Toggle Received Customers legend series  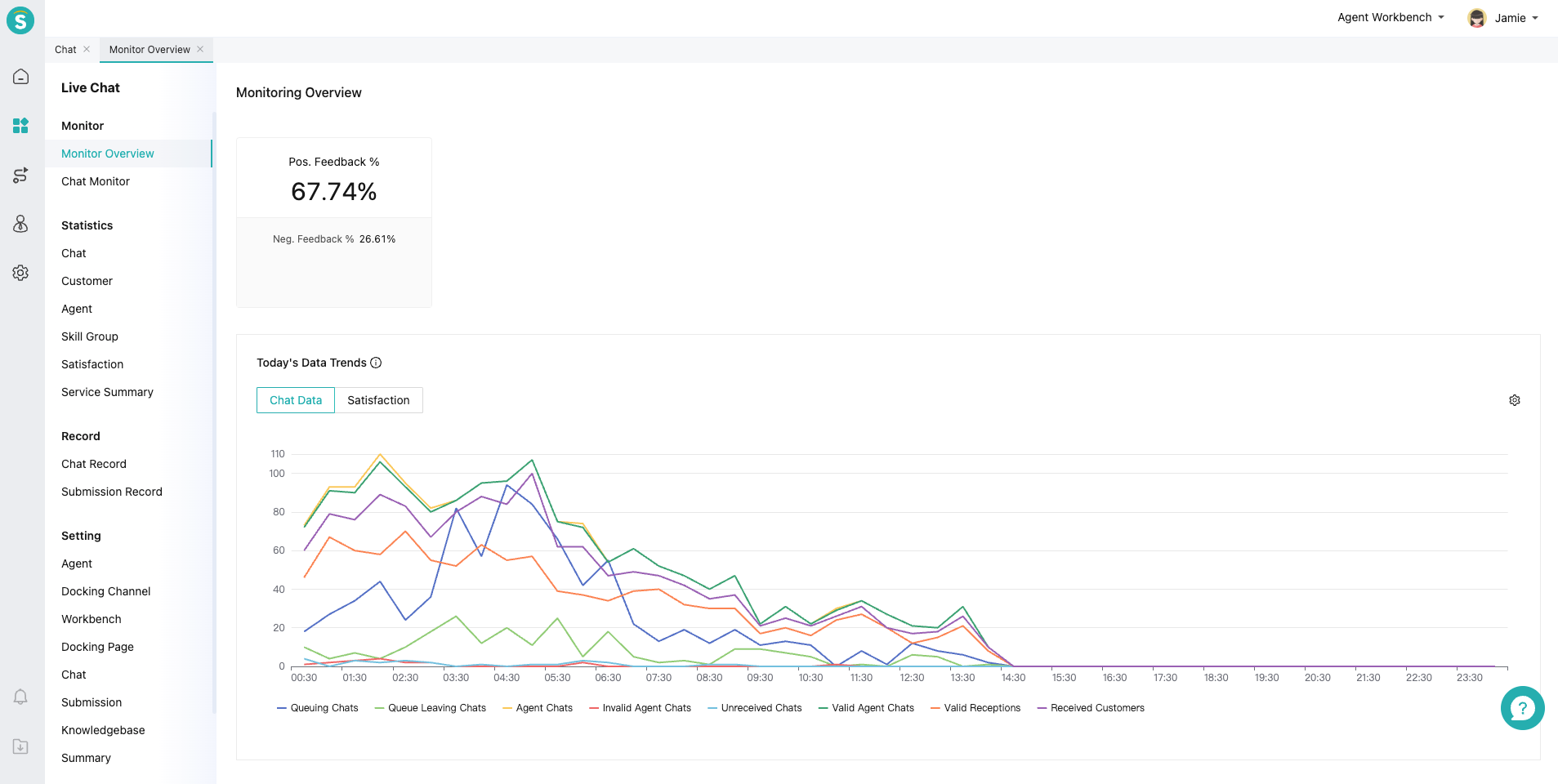[1091, 708]
